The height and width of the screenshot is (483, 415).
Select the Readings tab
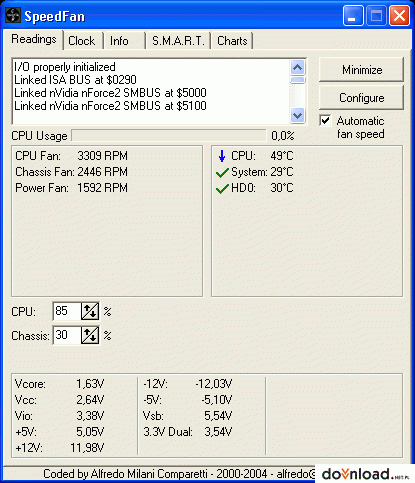point(34,39)
